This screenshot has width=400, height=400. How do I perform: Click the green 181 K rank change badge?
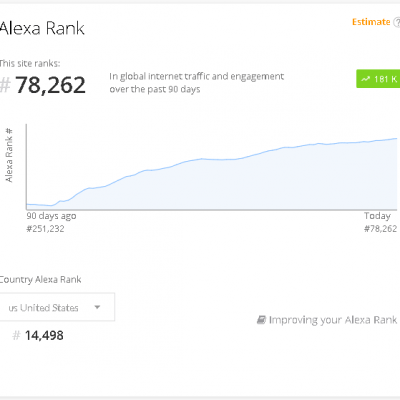(x=378, y=79)
